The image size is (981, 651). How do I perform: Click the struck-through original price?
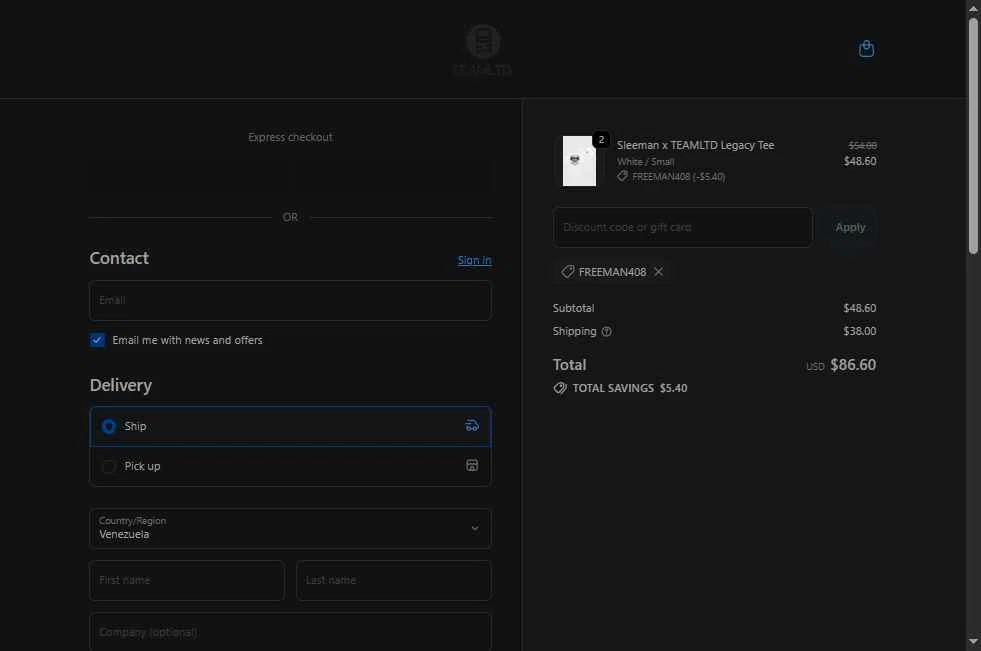[x=862, y=145]
